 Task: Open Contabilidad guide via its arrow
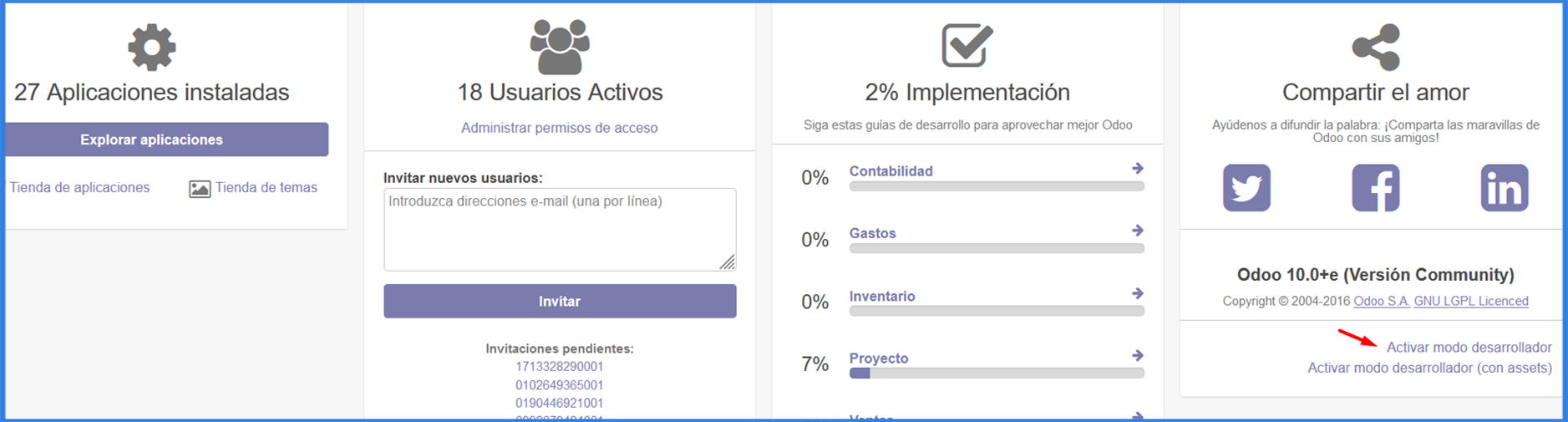(x=1138, y=169)
